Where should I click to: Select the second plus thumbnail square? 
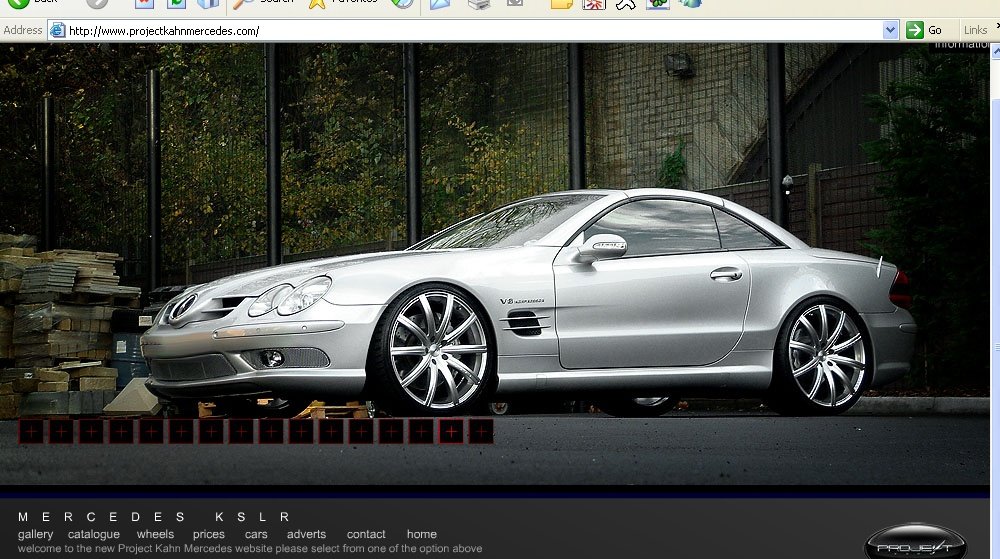pyautogui.click(x=61, y=432)
